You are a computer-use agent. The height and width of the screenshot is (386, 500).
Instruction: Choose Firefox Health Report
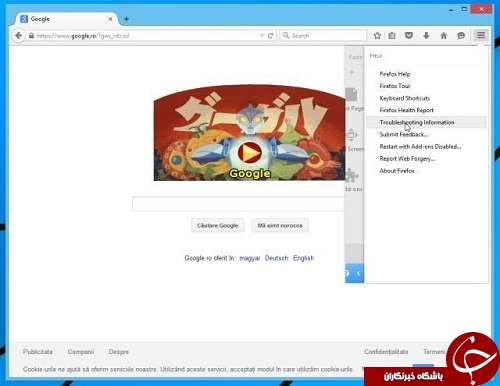point(407,110)
